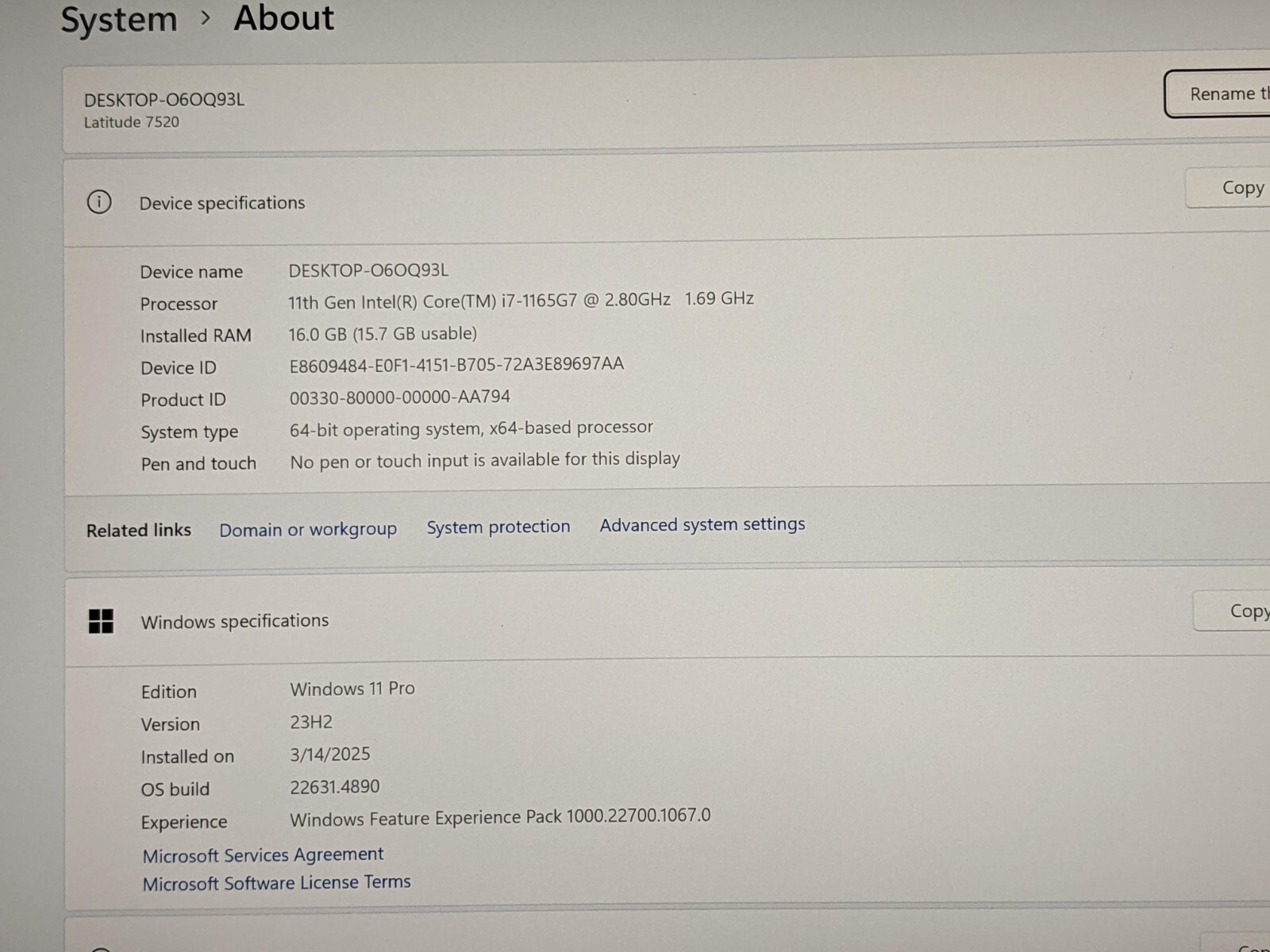Click the Installed on label

tap(187, 757)
